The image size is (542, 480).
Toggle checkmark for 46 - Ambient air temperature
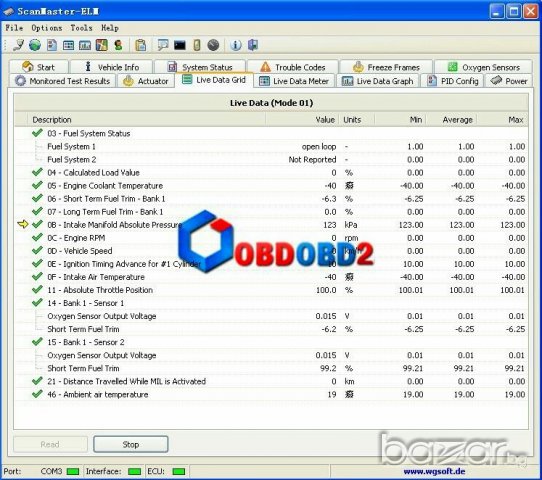pos(37,394)
